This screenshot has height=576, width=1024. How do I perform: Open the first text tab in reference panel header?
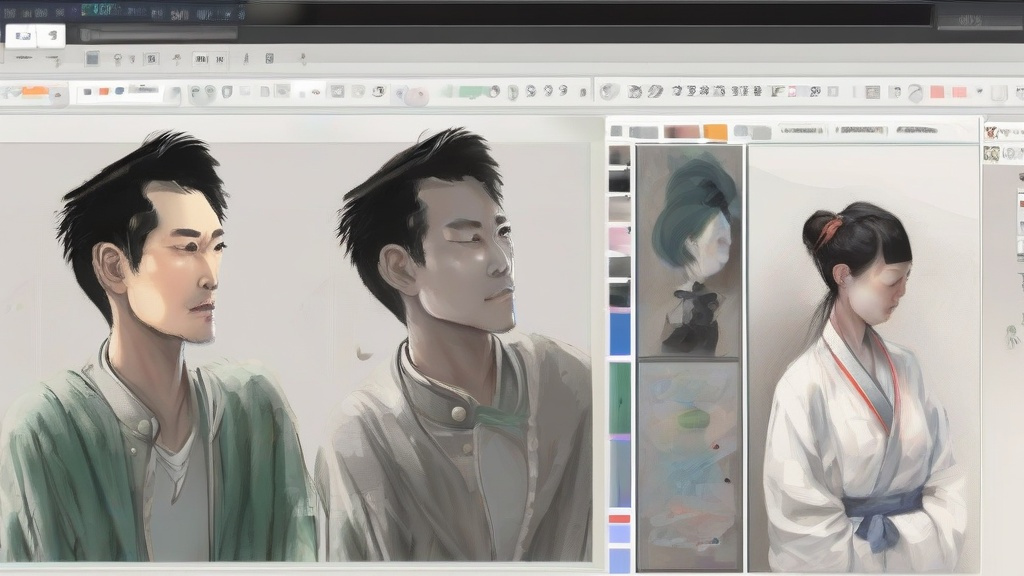coord(802,130)
